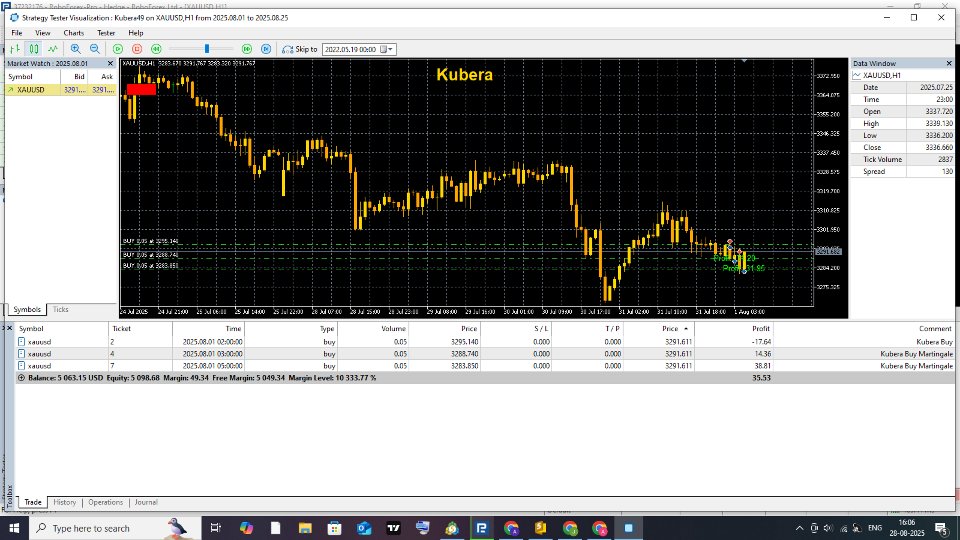Open the File menu

(x=17, y=33)
